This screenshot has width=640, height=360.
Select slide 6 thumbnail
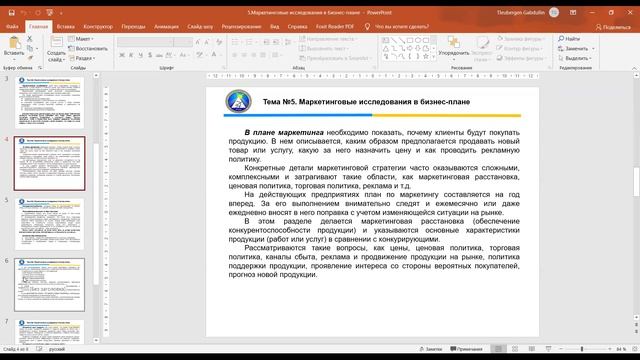(49, 285)
